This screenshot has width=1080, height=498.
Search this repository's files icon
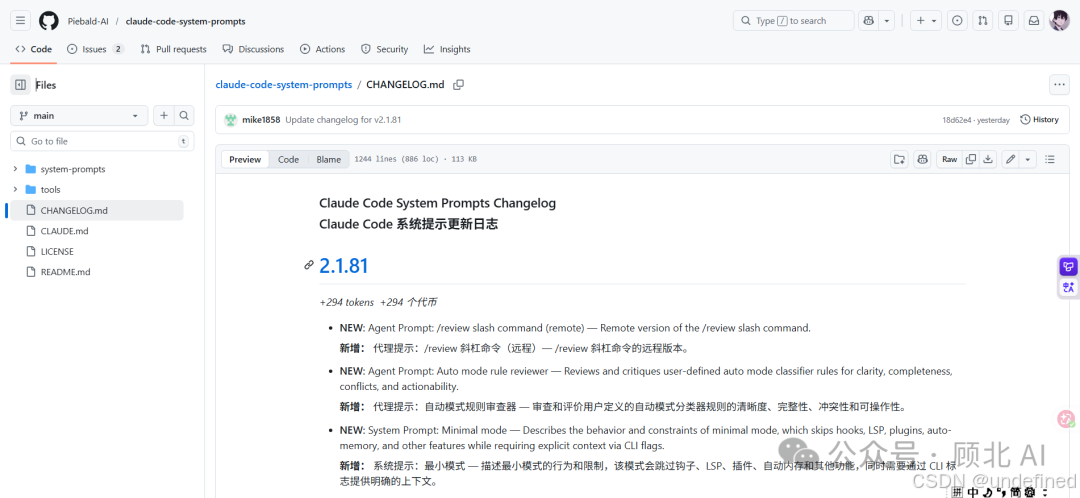coord(184,116)
